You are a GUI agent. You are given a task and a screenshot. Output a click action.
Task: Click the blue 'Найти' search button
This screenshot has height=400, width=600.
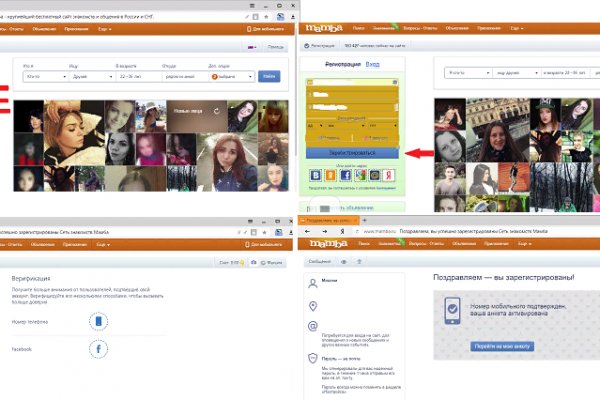point(269,76)
